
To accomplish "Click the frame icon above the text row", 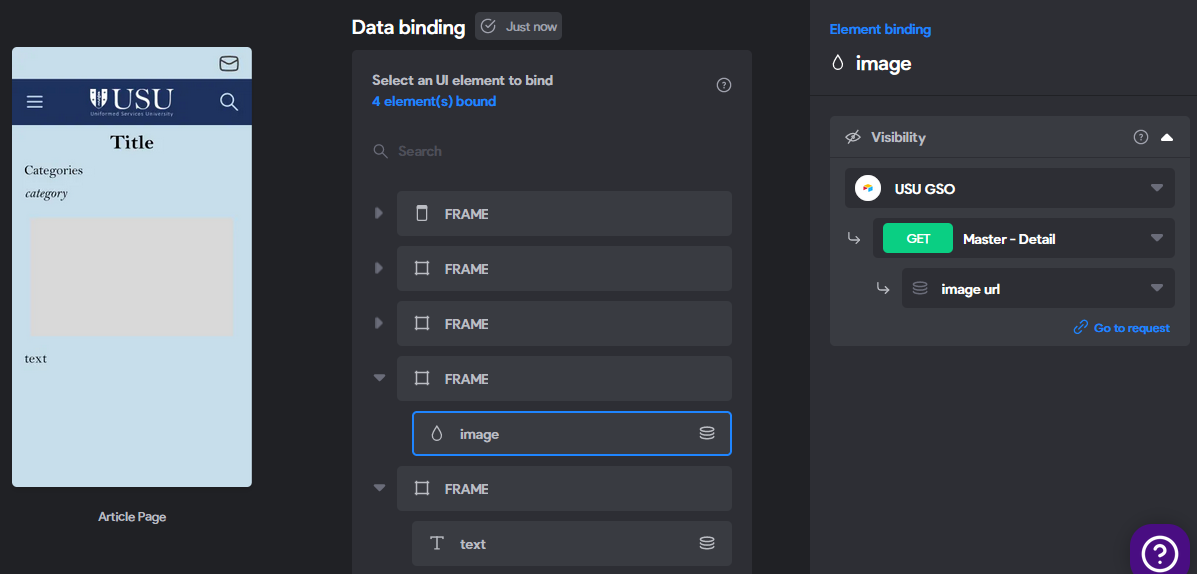I will pyautogui.click(x=421, y=489).
